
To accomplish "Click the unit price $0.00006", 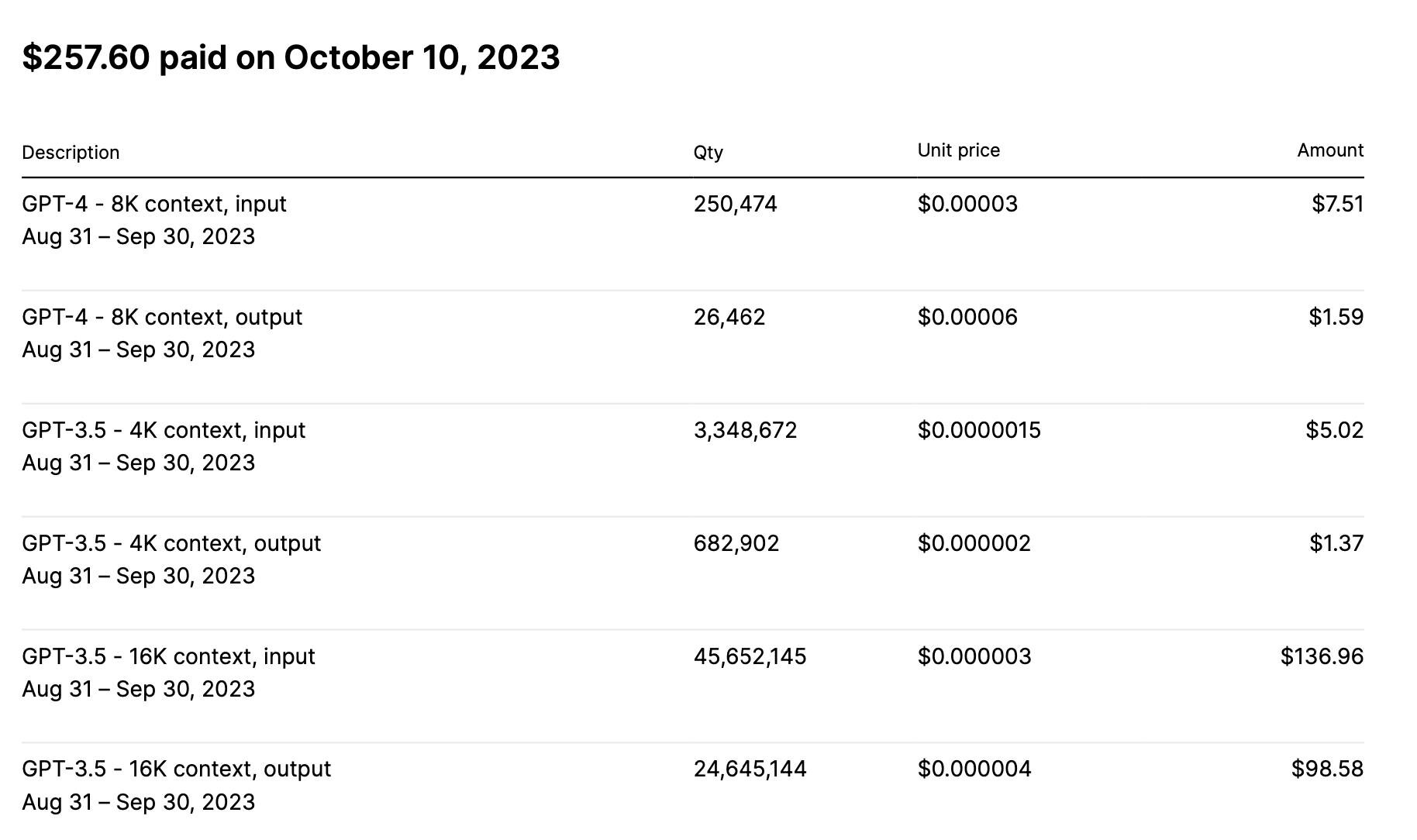I will pos(967,317).
